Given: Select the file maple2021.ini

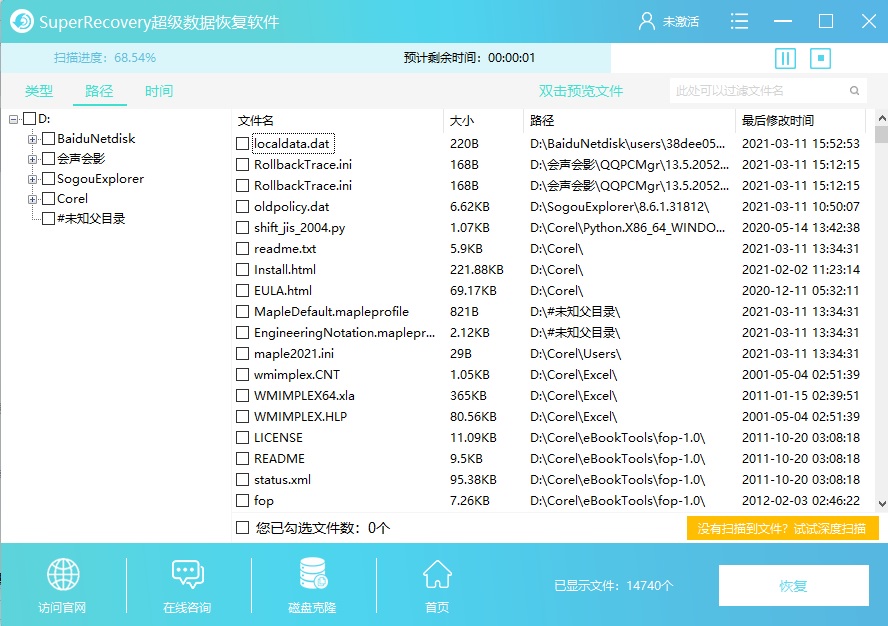Looking at the screenshot, I should (x=294, y=354).
